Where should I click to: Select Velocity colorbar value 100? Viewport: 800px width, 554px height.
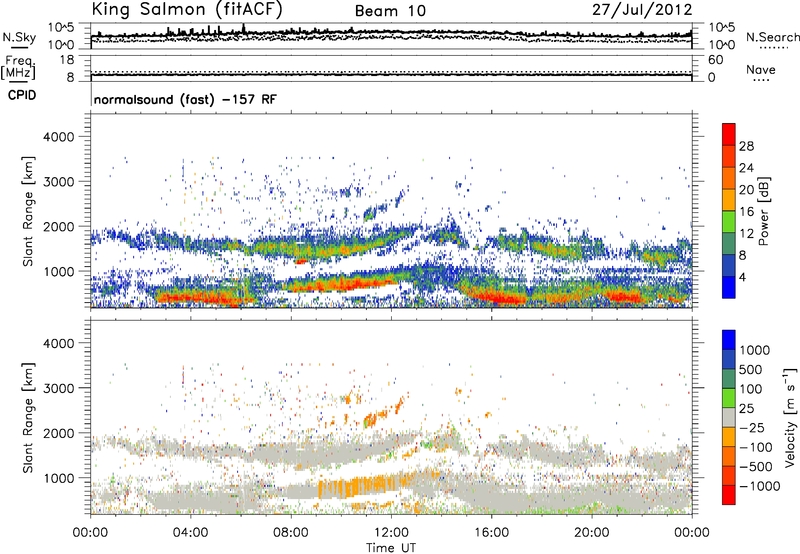(x=751, y=389)
